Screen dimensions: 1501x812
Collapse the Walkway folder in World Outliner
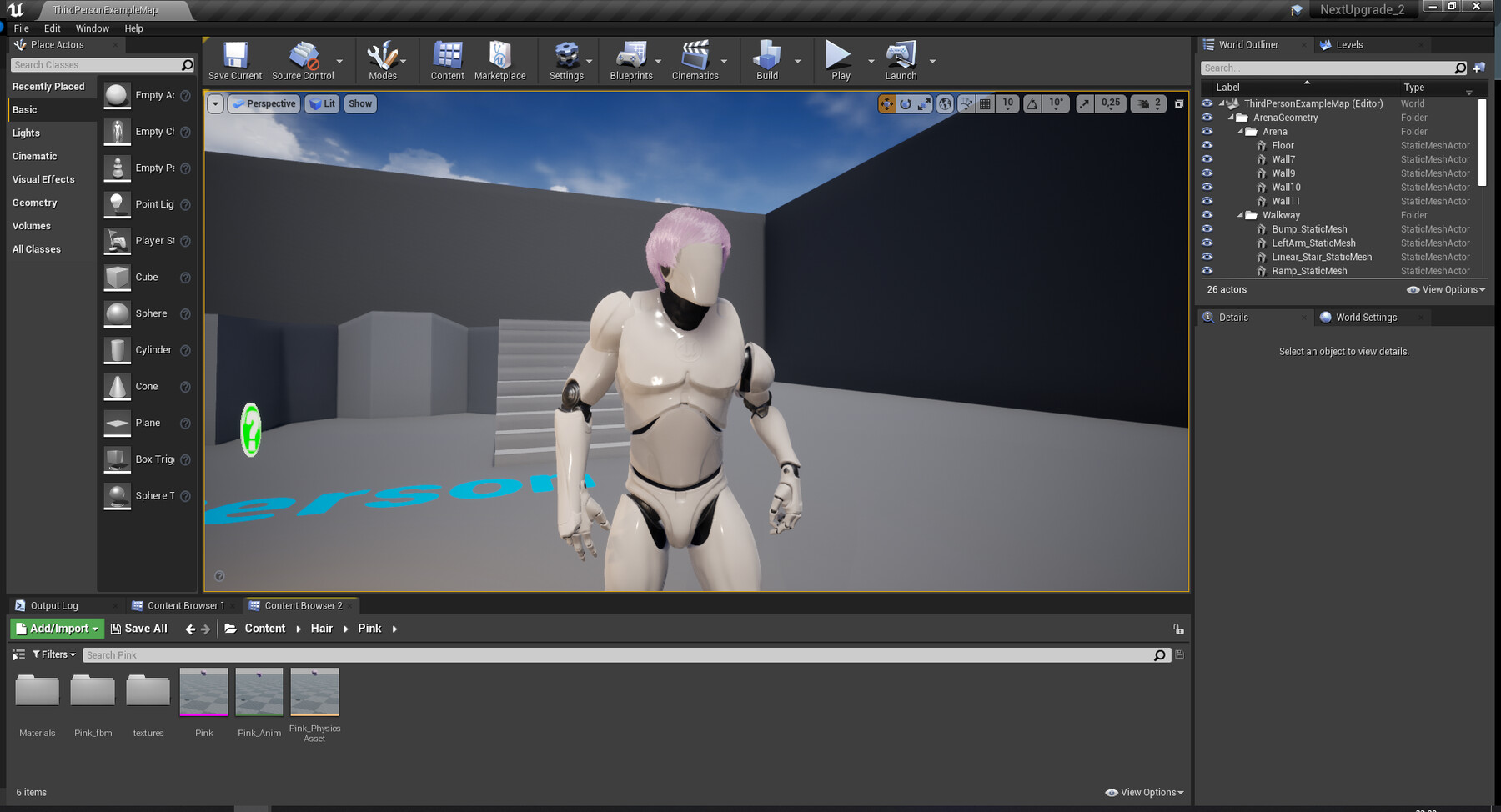pos(1241,215)
